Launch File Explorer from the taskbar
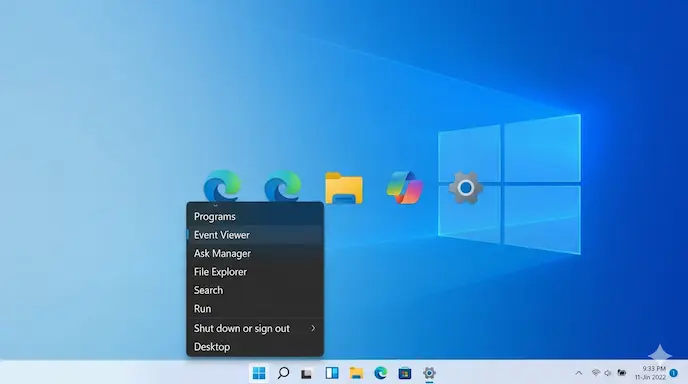Image resolution: width=688 pixels, height=384 pixels. [356, 373]
